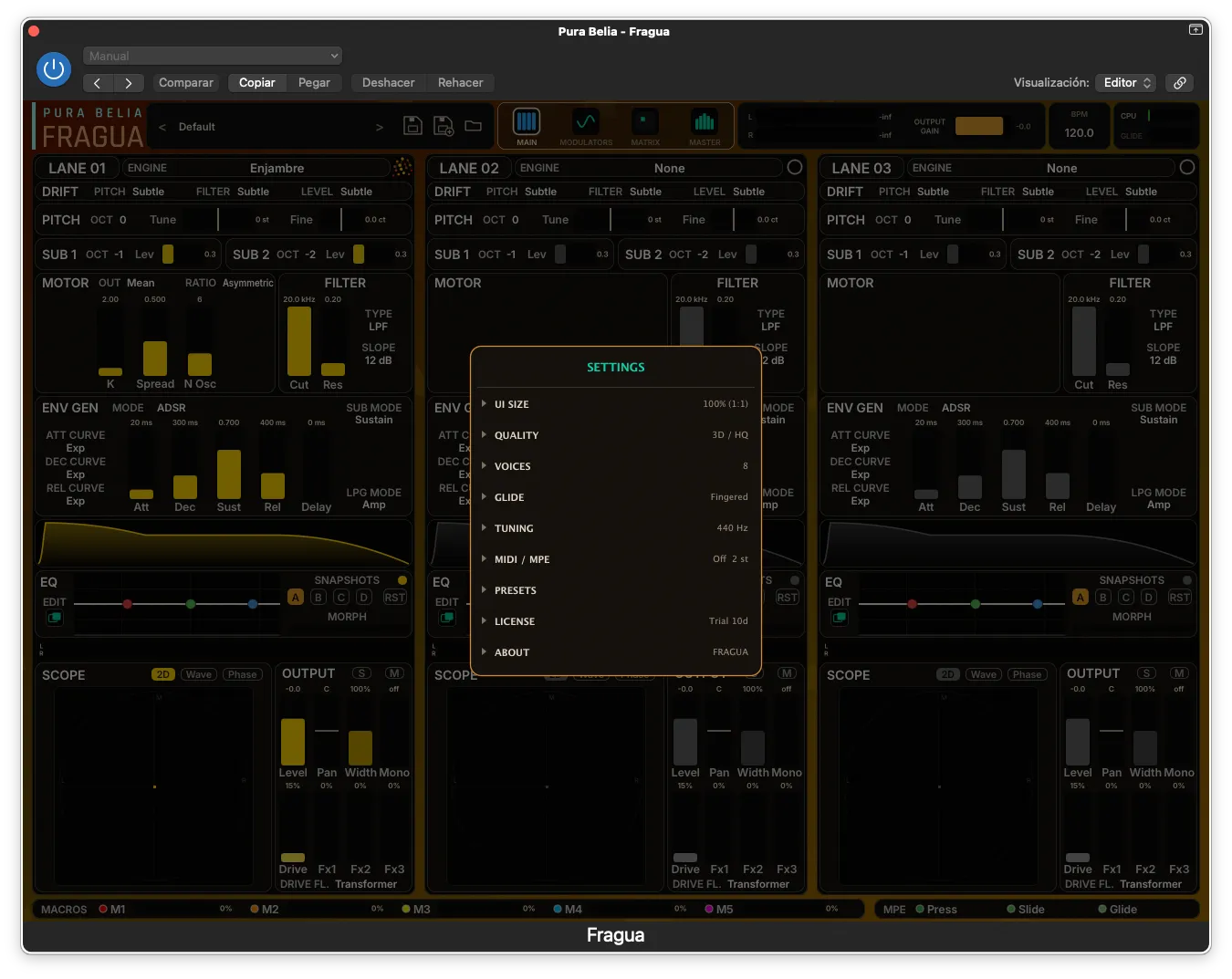Click the green EQ band node in Lane 01
Viewport: 1232px width, 979px height.
pyautogui.click(x=191, y=604)
